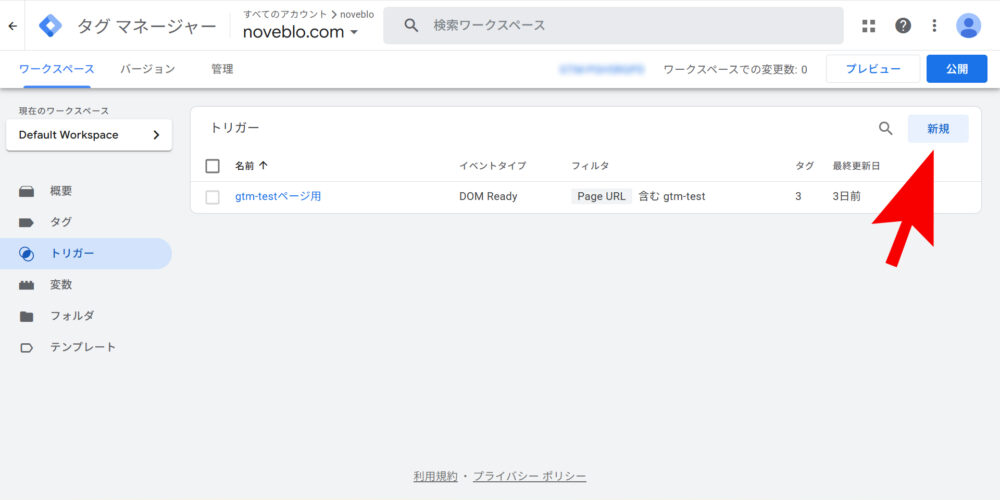Click the 新規 button
The width and height of the screenshot is (1000, 500).
(938, 128)
